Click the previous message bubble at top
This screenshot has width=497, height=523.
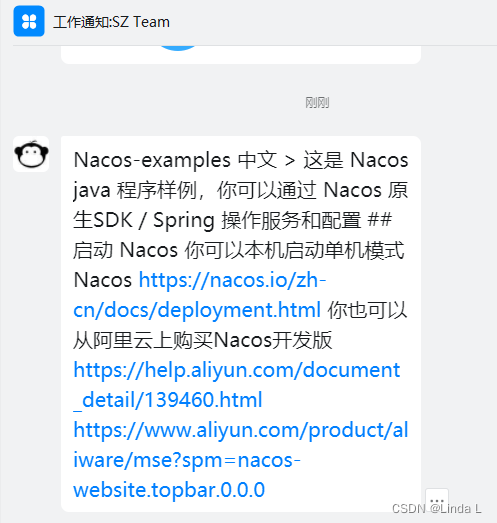240,54
